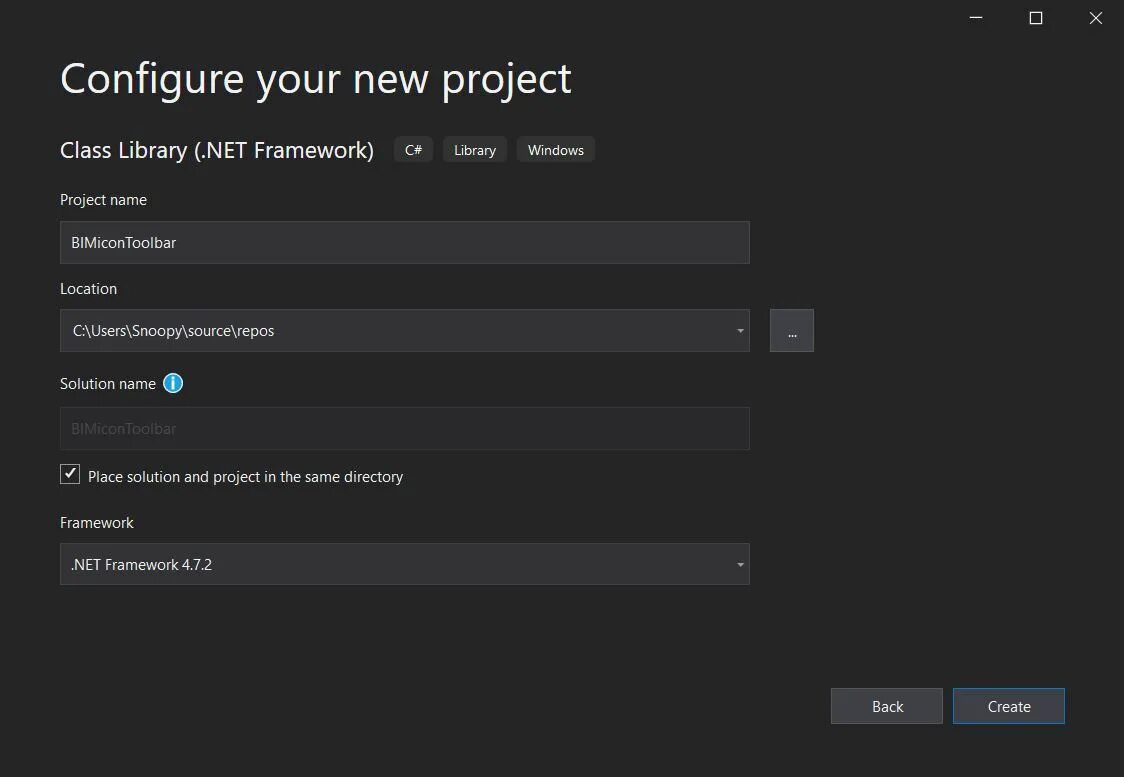Uncheck Place solution and project in same directory
1124x777 pixels.
pos(70,475)
